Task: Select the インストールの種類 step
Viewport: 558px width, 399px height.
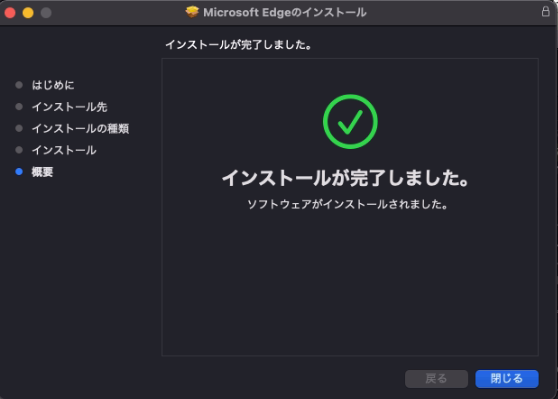Action: [80, 128]
